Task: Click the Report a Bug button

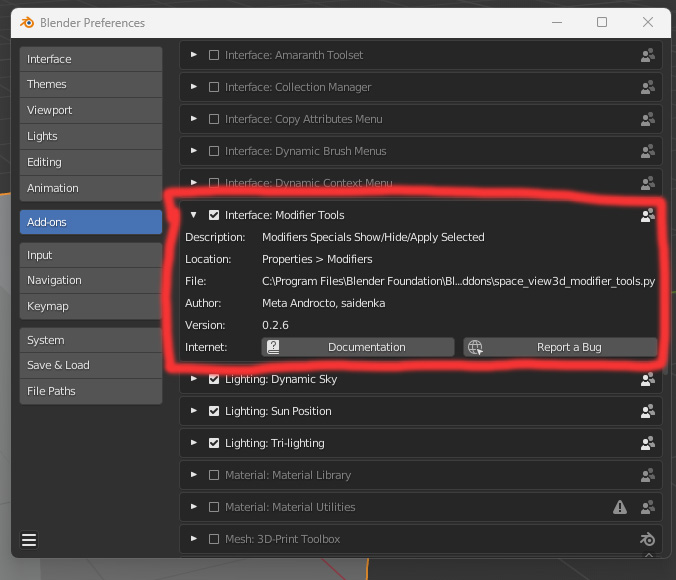Action: point(560,347)
